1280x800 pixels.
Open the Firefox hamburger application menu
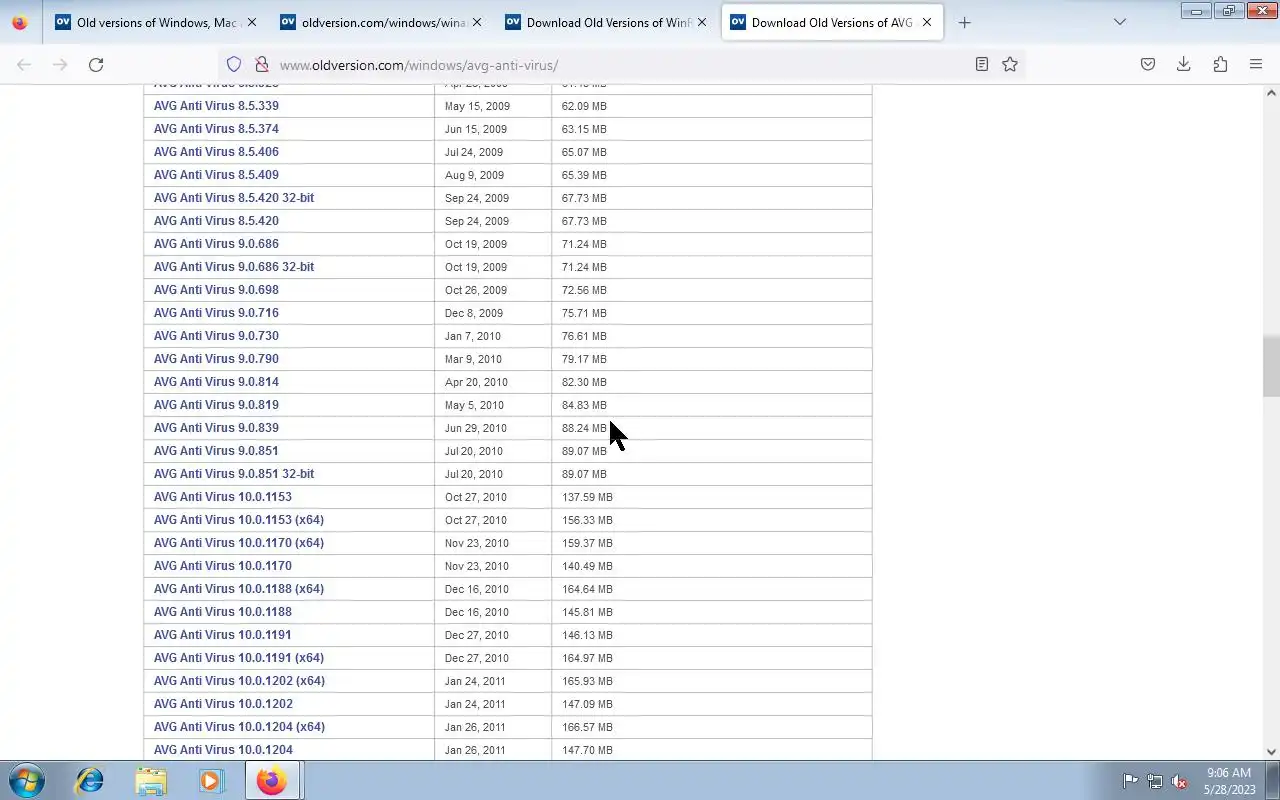point(1256,64)
